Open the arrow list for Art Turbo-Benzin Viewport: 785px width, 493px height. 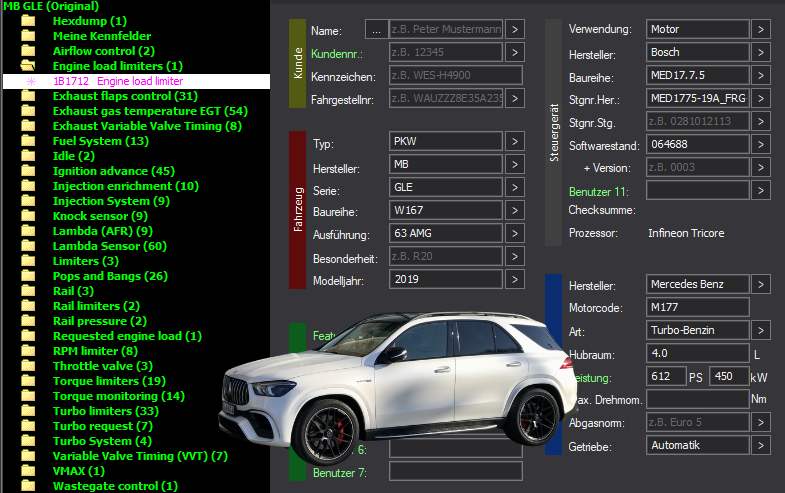click(x=760, y=330)
